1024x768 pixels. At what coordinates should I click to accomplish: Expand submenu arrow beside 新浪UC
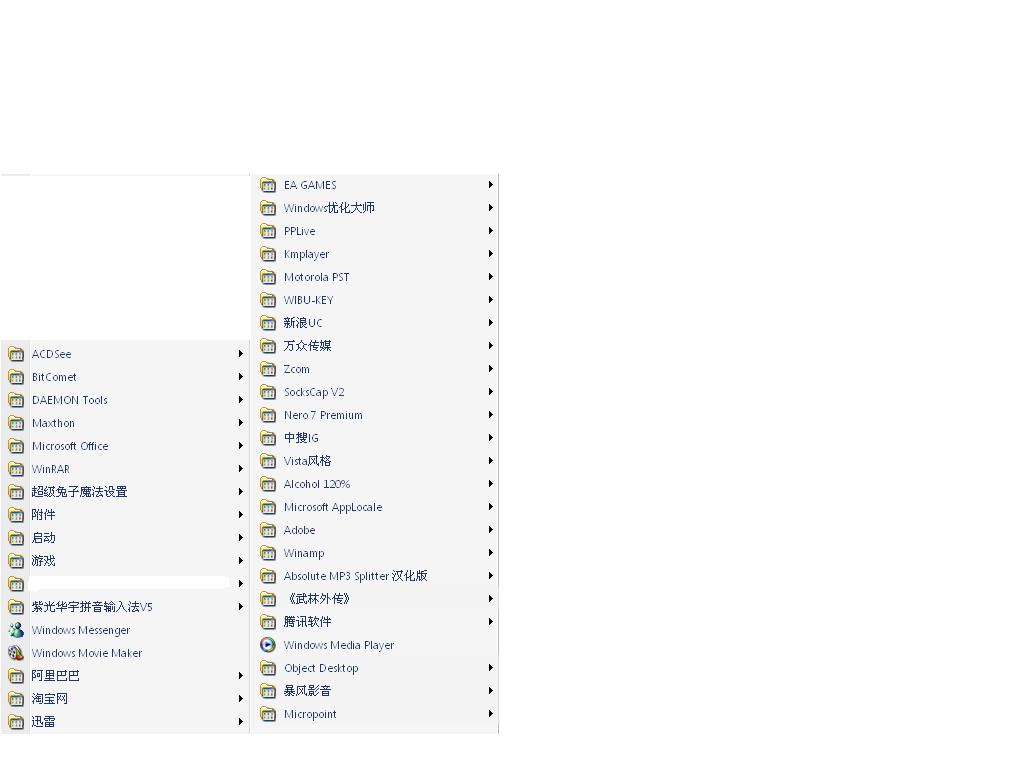[490, 323]
